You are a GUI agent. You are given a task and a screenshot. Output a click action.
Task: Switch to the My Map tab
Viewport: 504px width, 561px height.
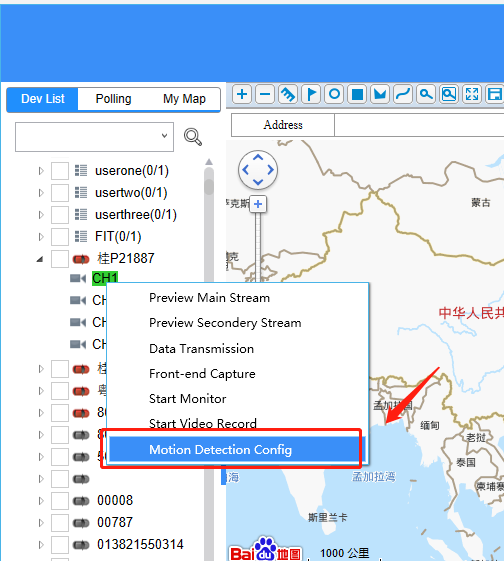[x=184, y=99]
